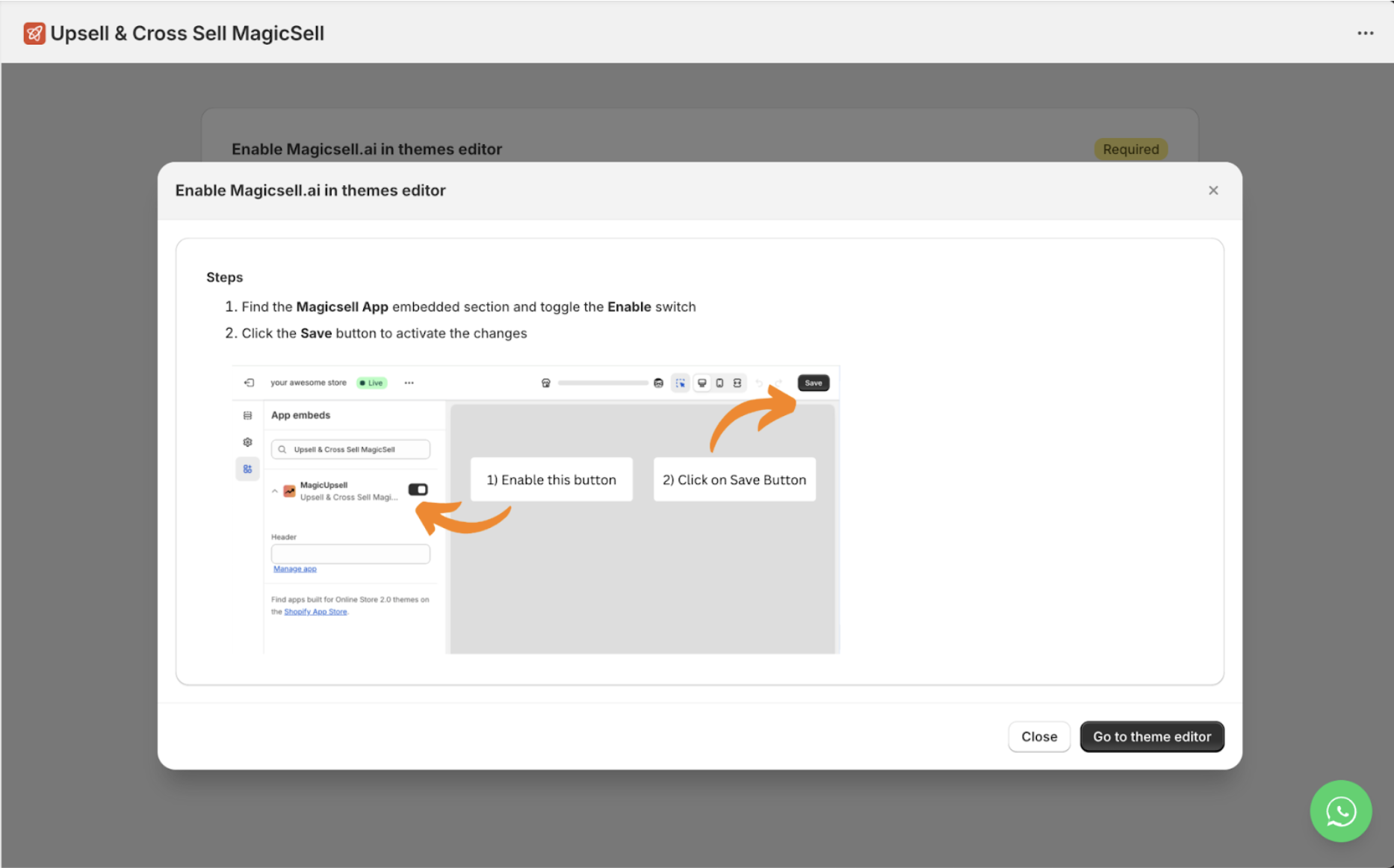Image resolution: width=1394 pixels, height=868 pixels.
Task: Open the three-dot more options menu
Action: pos(1365,33)
